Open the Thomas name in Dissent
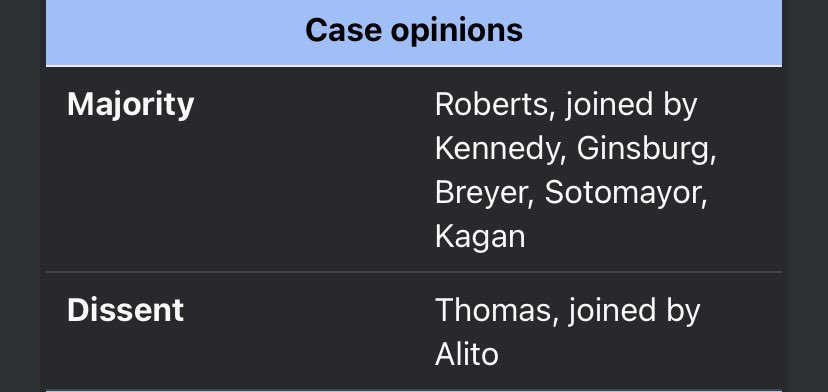Screen dimensions: 828x392 click(493, 310)
